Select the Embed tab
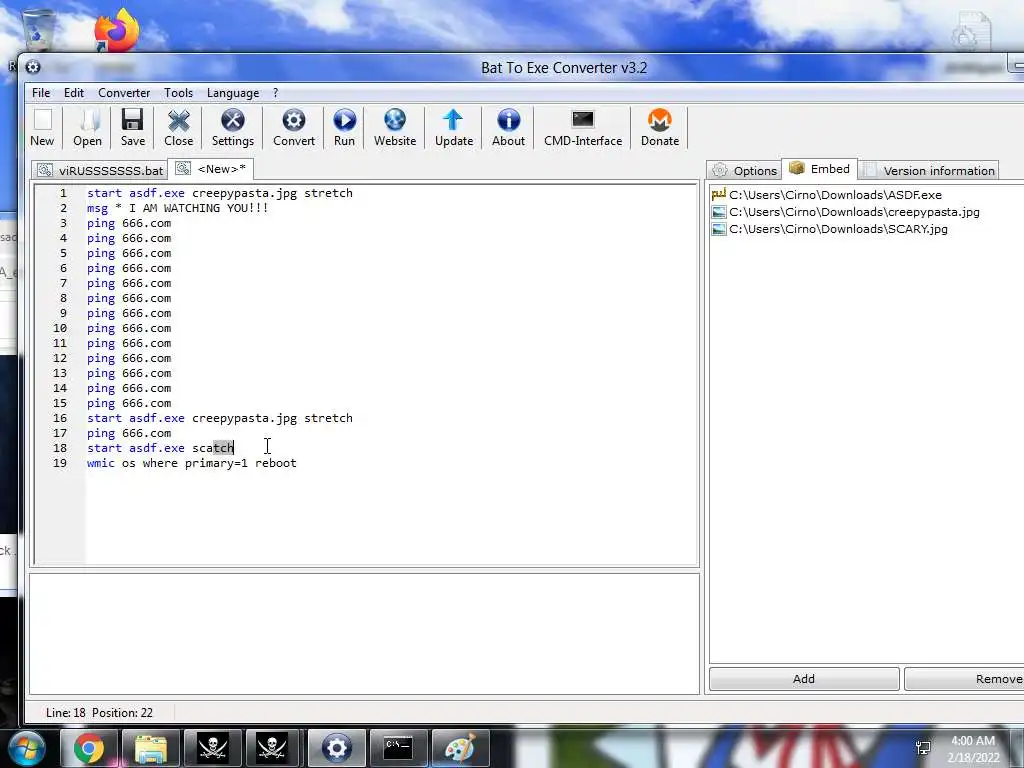 [820, 168]
